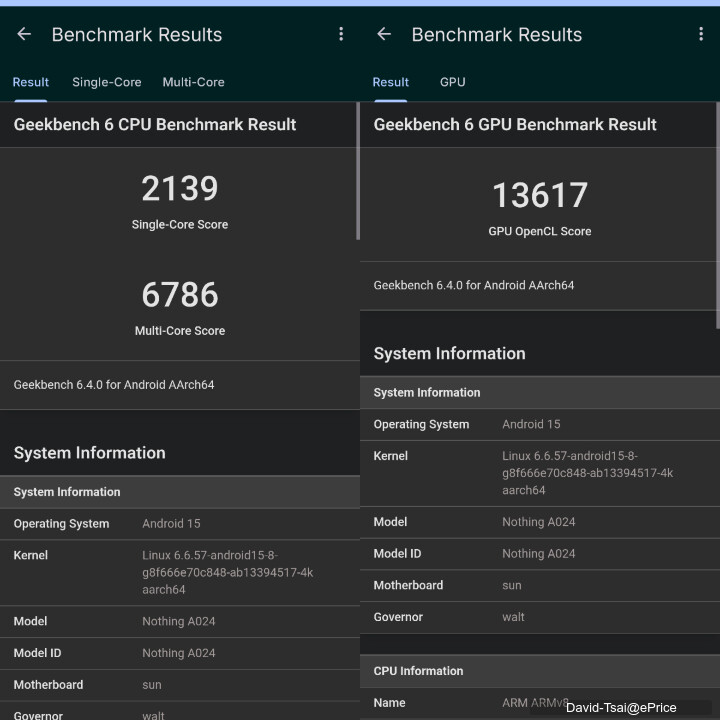Click the Multi-Core Score label
720x720 pixels.
[x=180, y=331]
